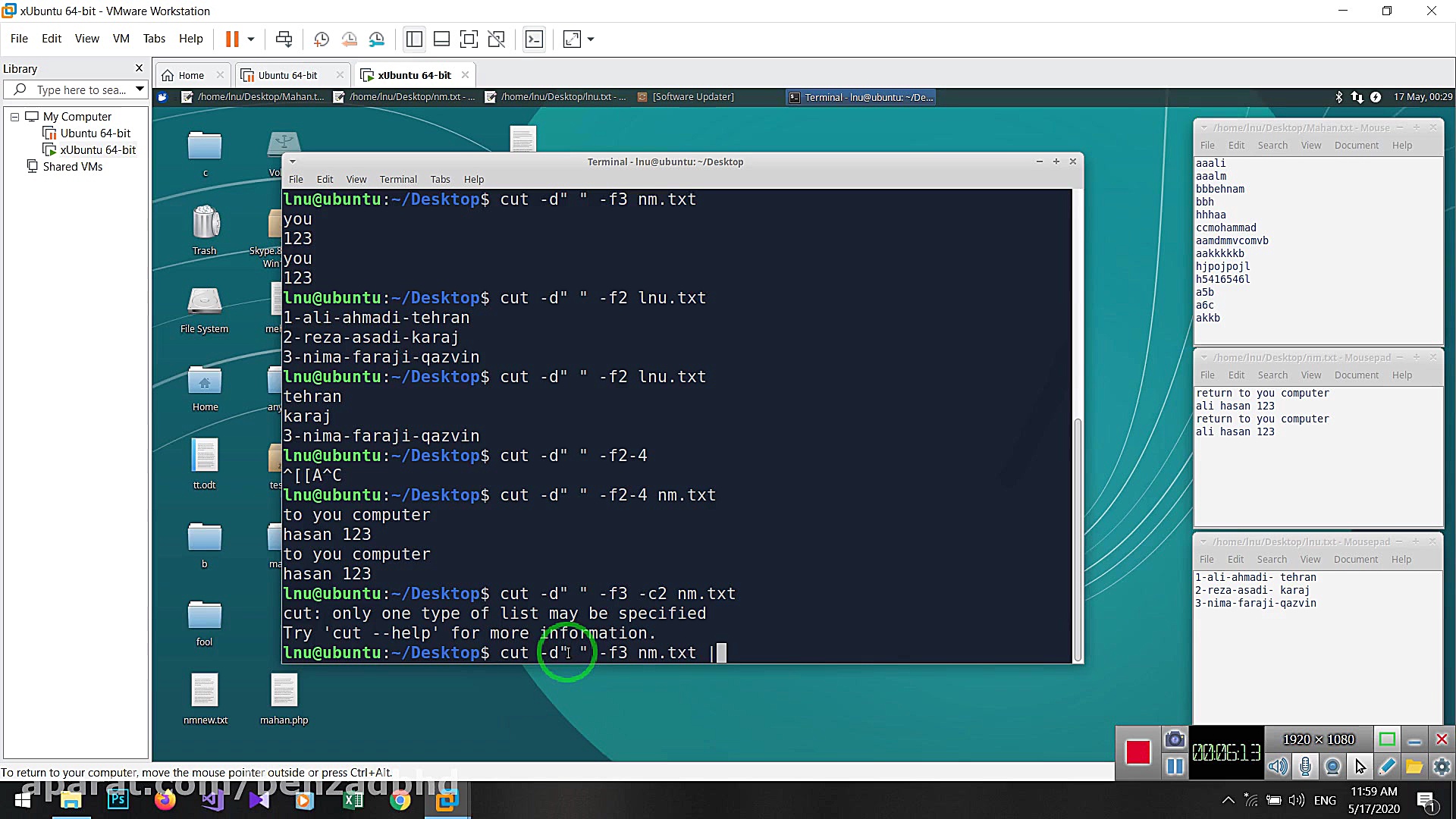Open the Snapshot Manager
This screenshot has width=1456, height=819.
377,39
